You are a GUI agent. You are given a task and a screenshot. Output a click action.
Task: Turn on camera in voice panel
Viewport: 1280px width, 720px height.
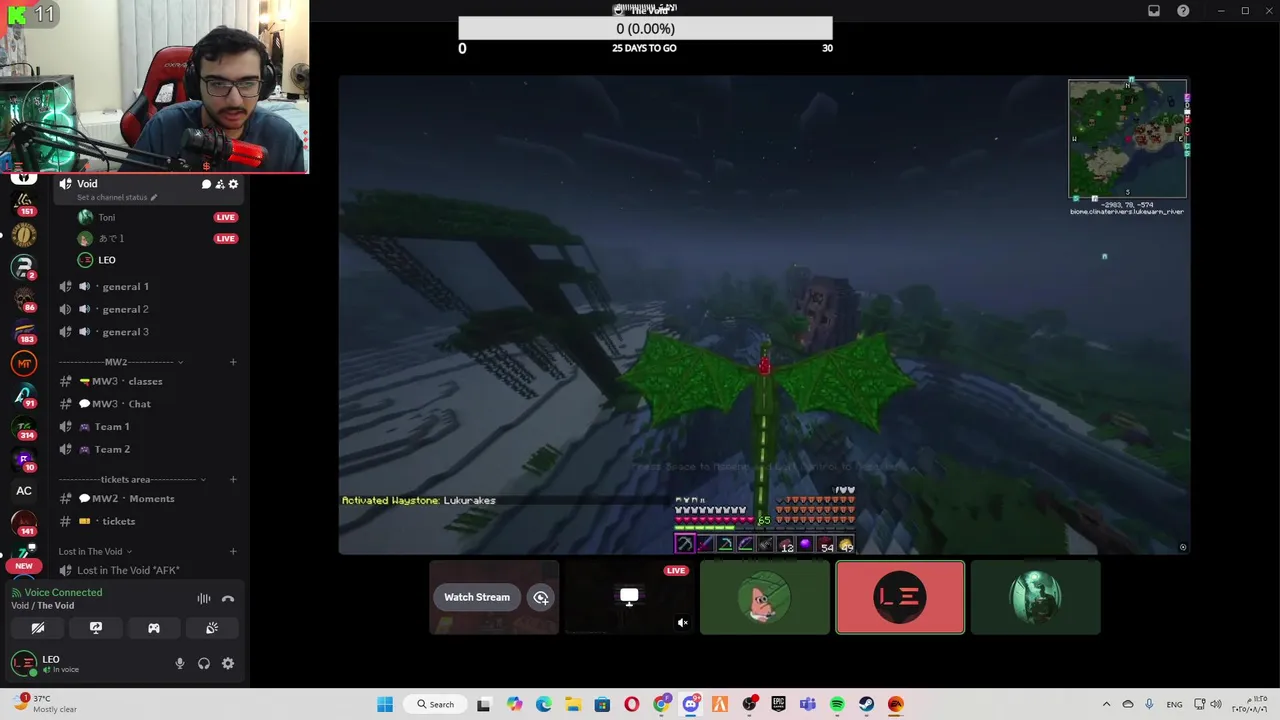coord(38,628)
